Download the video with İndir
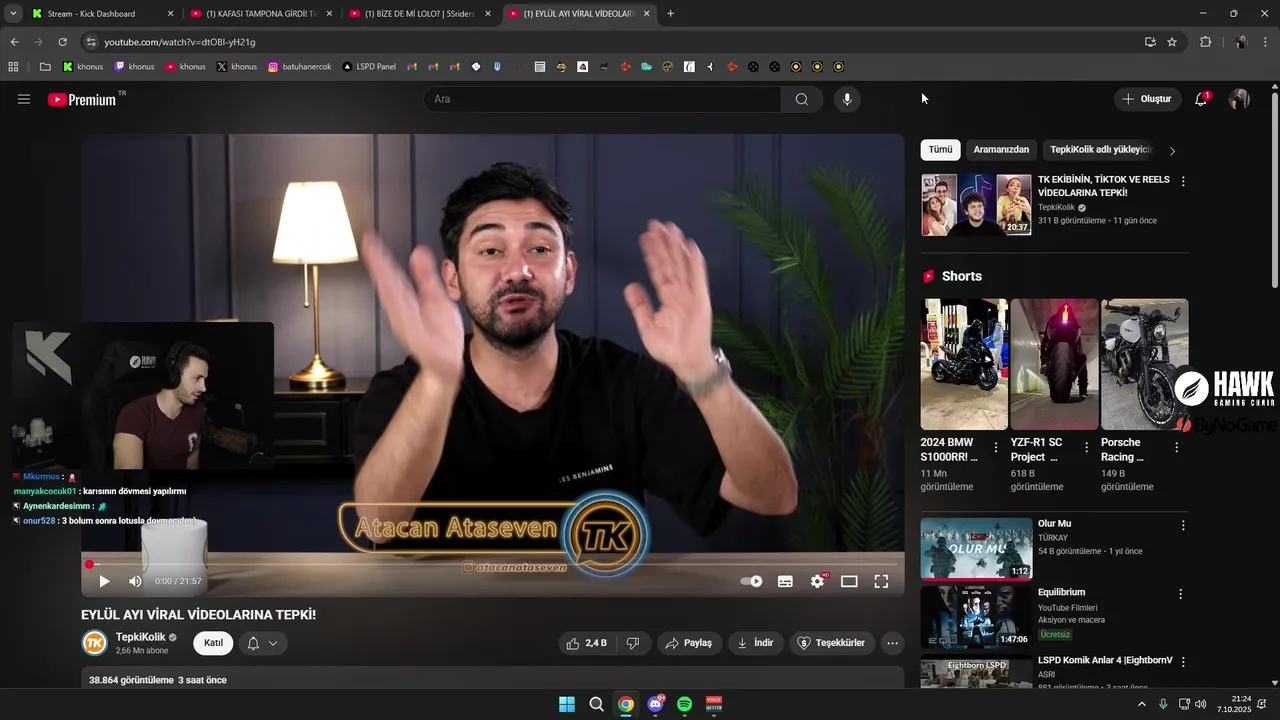The image size is (1280, 720). click(755, 643)
